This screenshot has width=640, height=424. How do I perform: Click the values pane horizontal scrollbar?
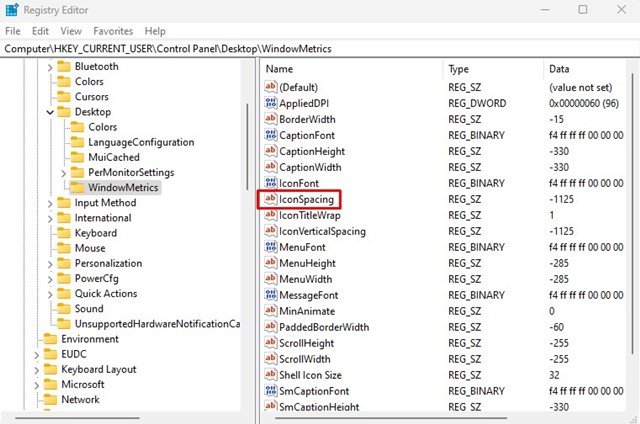pos(391,418)
